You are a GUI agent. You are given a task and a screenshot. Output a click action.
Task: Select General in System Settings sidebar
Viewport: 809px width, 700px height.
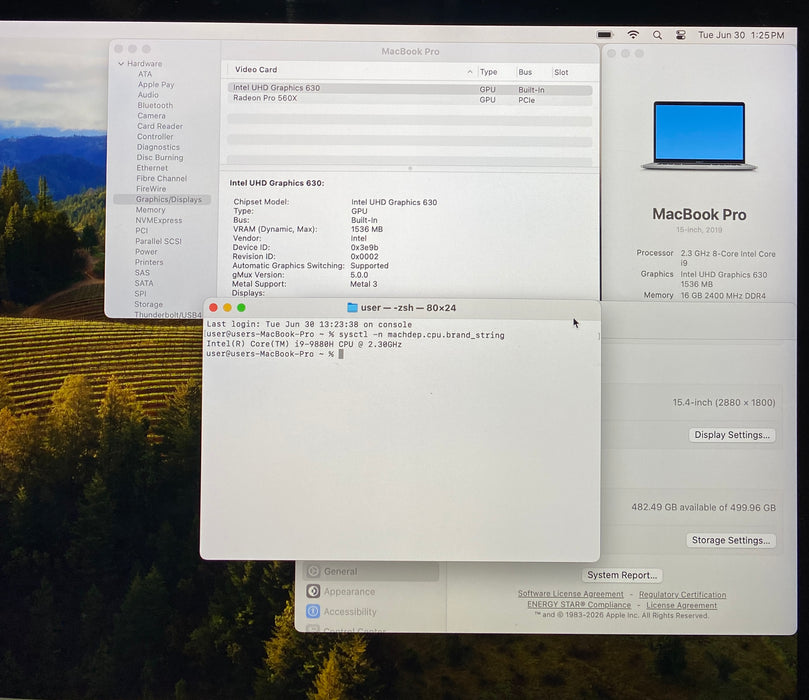[x=371, y=571]
